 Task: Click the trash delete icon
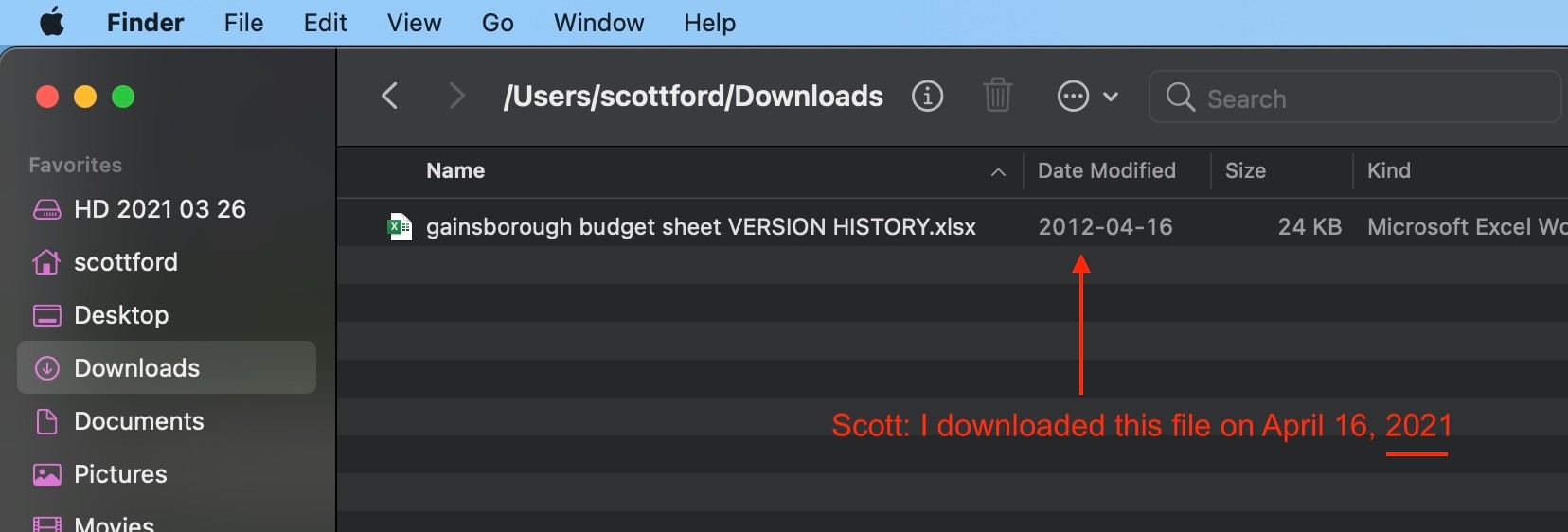pyautogui.click(x=997, y=96)
